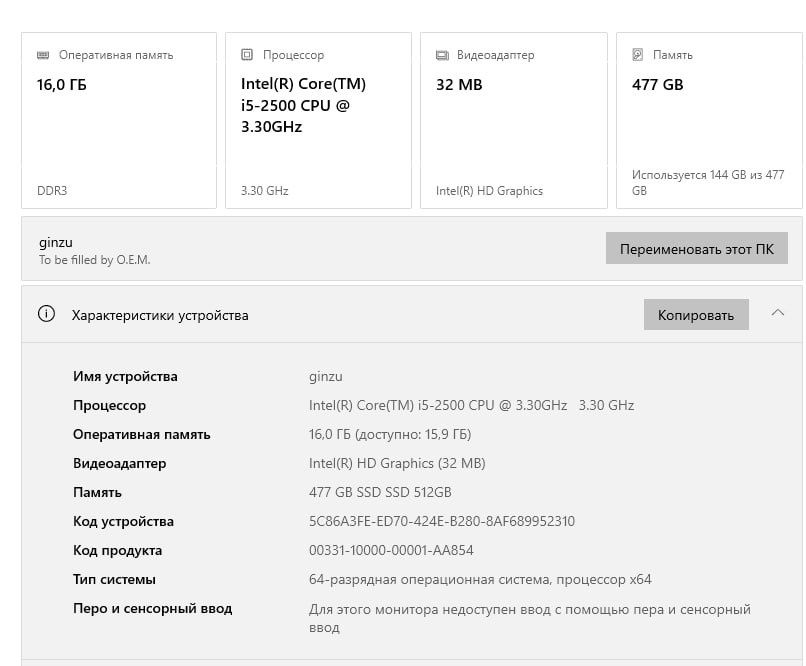
Task: Click the RAM icon in the Оперативная память card
Action: click(x=43, y=55)
